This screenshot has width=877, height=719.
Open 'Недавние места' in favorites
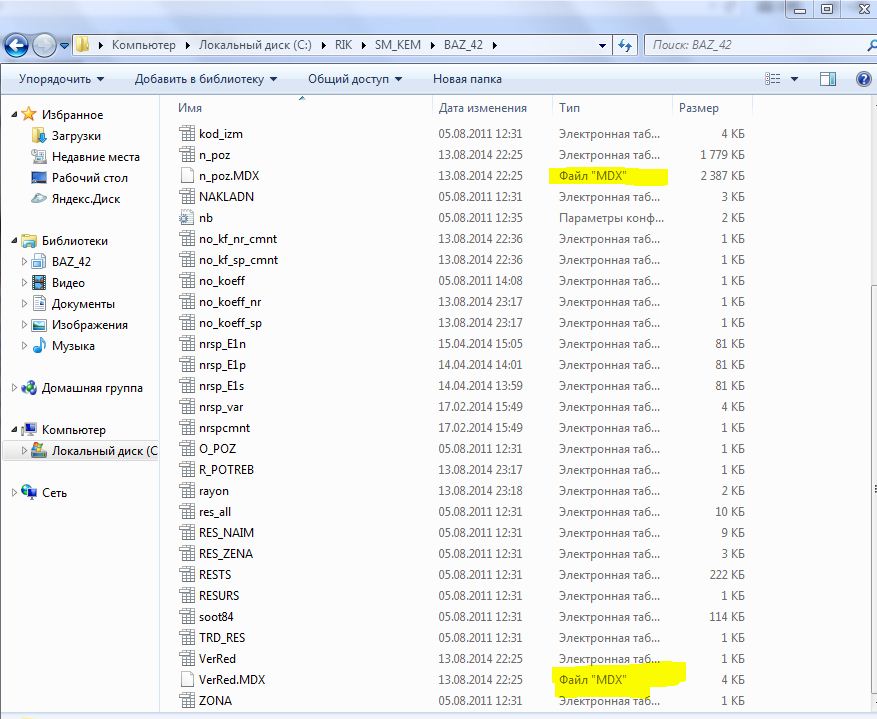(x=96, y=157)
